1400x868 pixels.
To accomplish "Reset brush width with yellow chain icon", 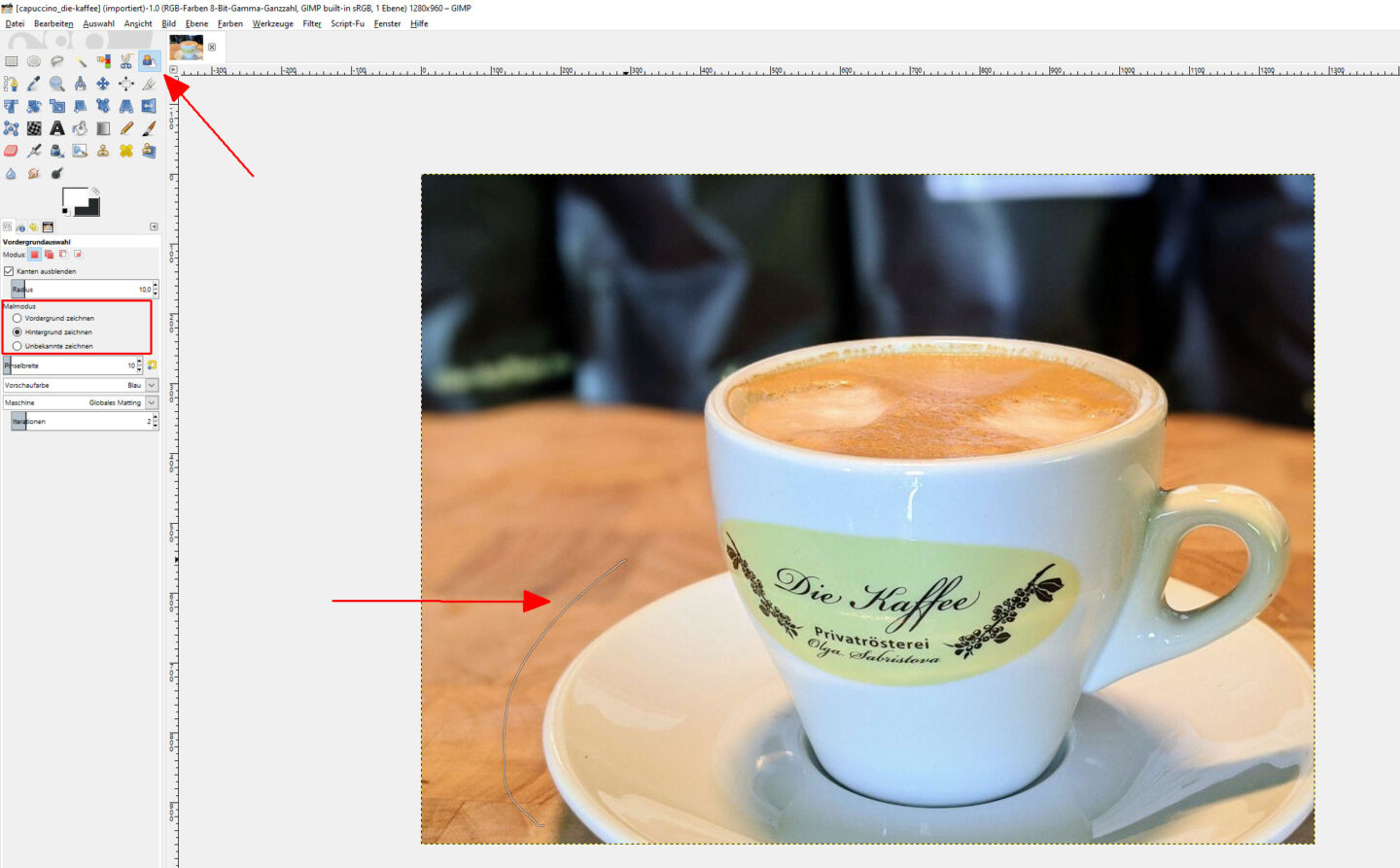I will tap(152, 365).
